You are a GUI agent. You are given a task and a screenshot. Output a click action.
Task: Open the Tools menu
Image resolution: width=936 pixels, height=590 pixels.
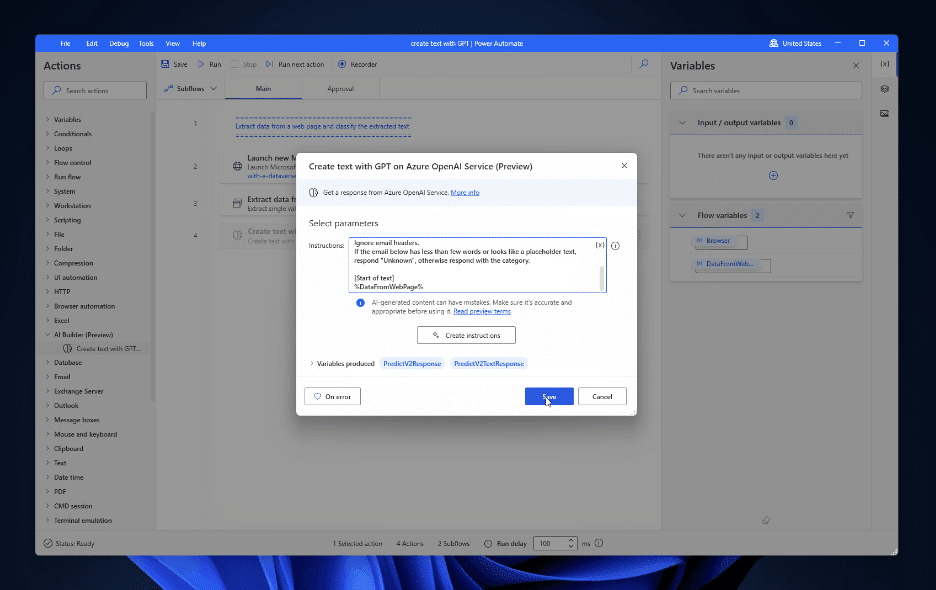pyautogui.click(x=146, y=44)
